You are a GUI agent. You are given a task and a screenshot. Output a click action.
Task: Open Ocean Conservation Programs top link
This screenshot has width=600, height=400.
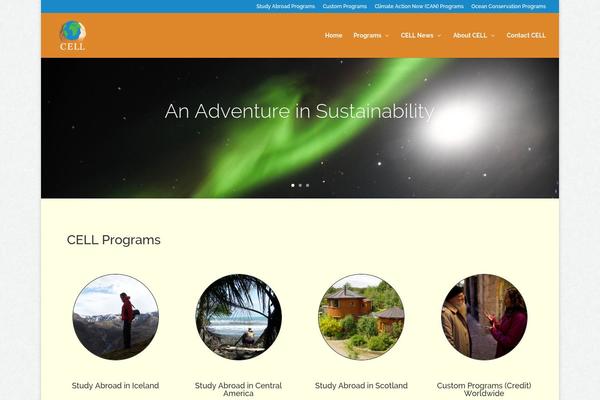[508, 6]
